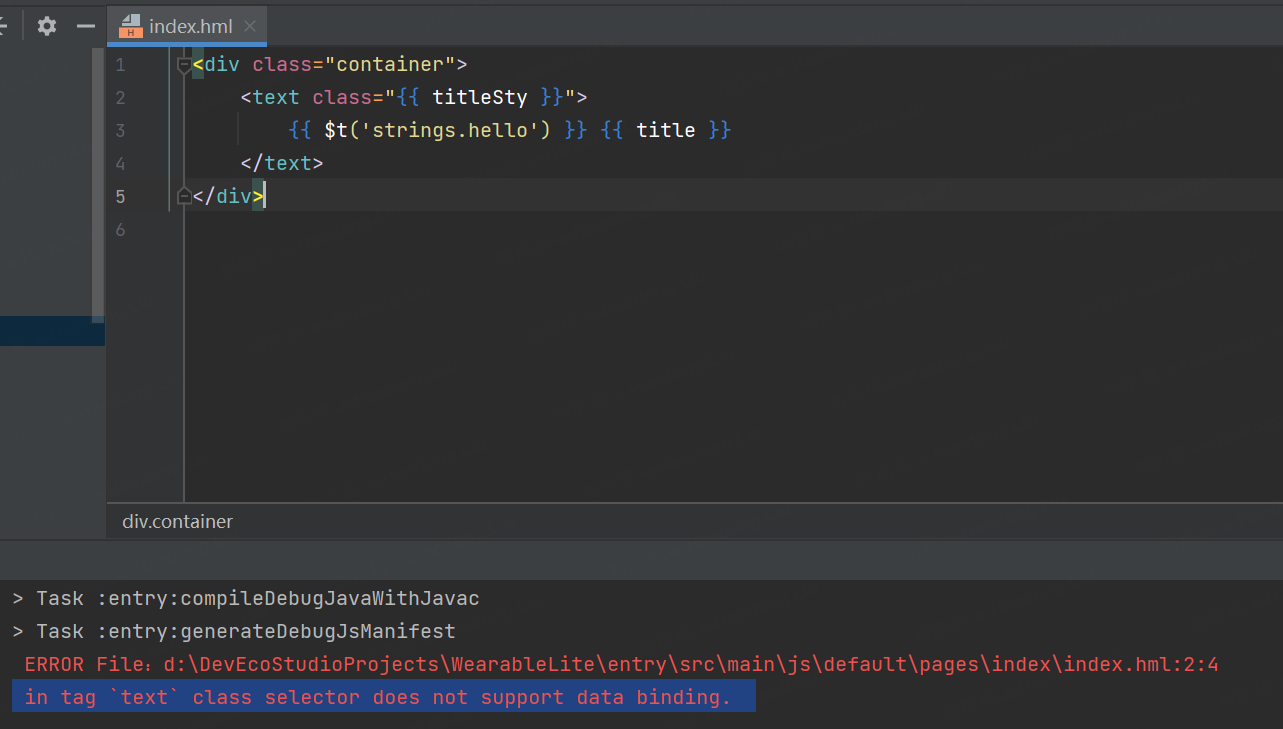This screenshot has width=1283, height=729.
Task: Fold code using the line 5 marker
Action: coord(183,197)
